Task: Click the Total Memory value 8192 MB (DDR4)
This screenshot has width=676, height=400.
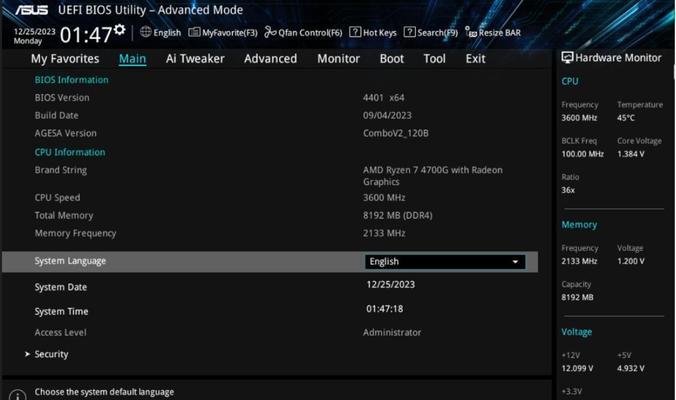Action: [397, 216]
